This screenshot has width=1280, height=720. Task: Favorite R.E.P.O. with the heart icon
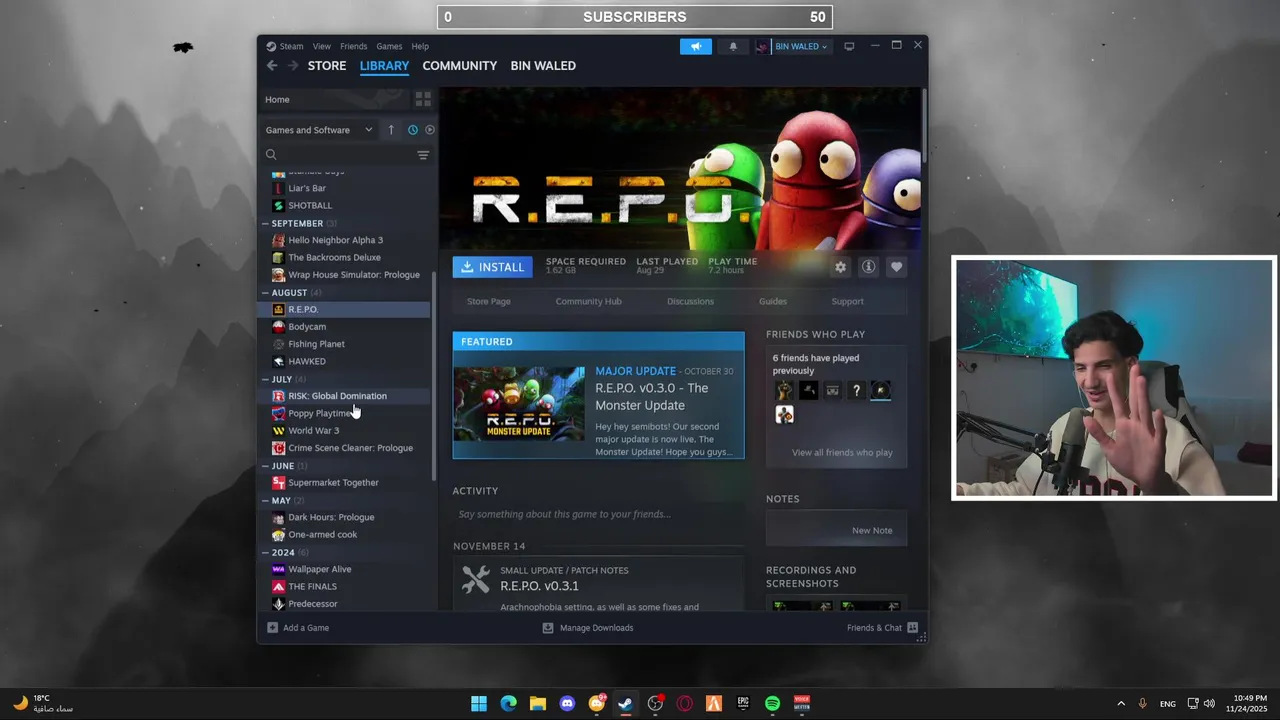[x=896, y=267]
